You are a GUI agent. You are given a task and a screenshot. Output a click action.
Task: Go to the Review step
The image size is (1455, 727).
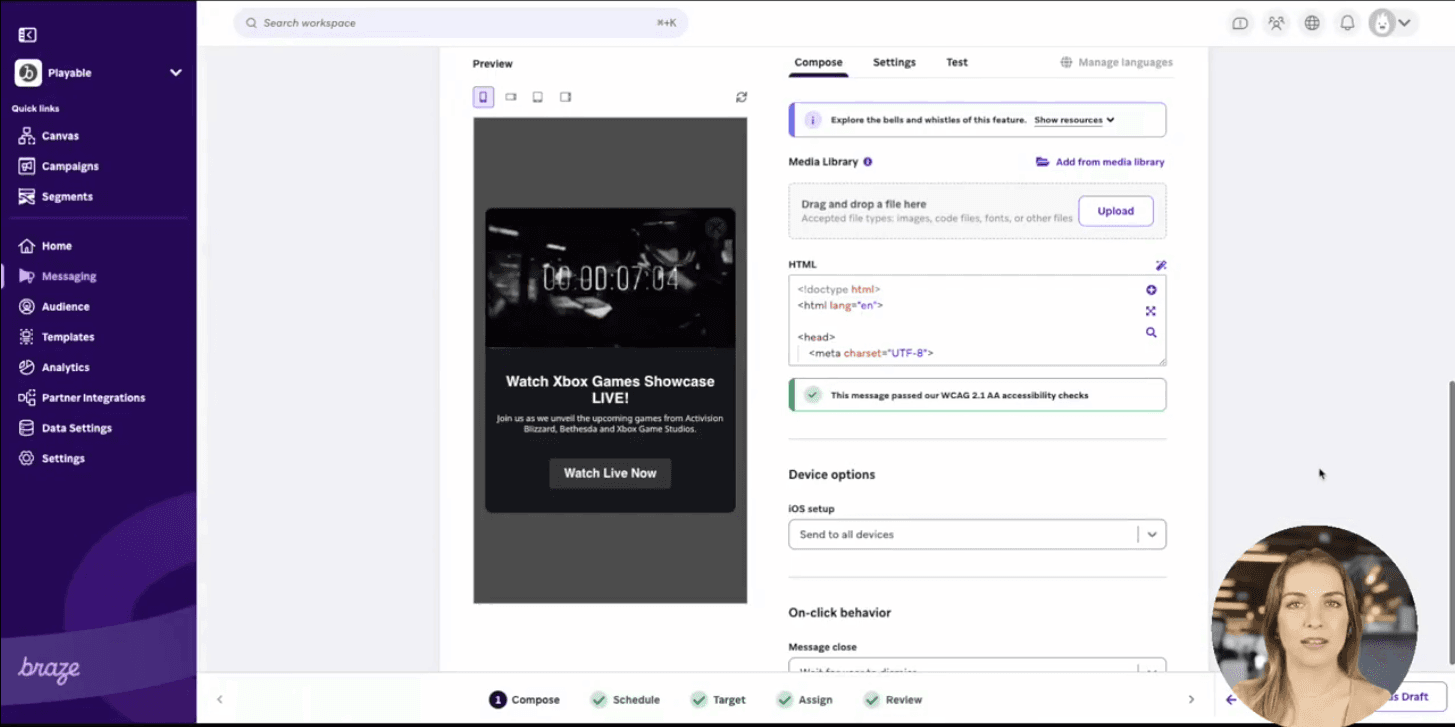[x=893, y=700]
